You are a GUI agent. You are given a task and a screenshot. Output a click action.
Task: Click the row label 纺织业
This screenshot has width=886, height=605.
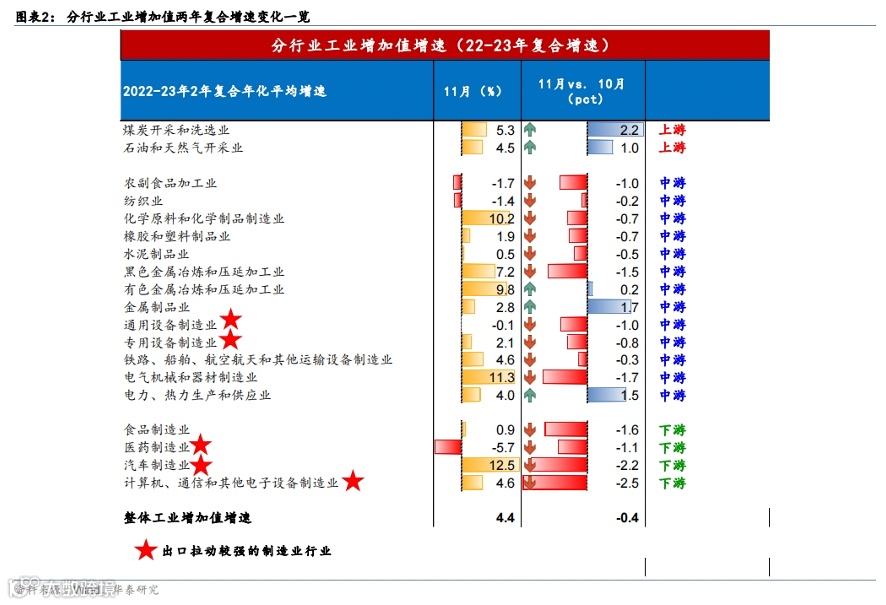[144, 201]
